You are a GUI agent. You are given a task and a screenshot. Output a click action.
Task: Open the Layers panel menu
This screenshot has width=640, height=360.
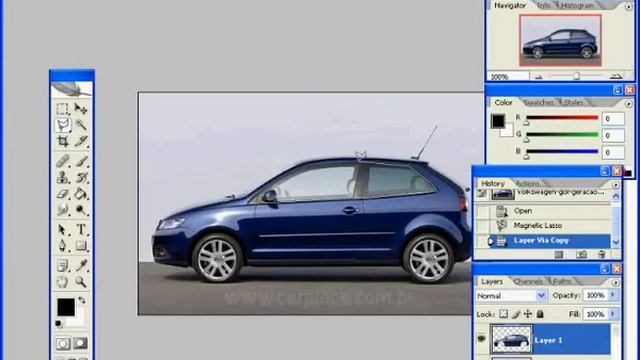pos(615,282)
